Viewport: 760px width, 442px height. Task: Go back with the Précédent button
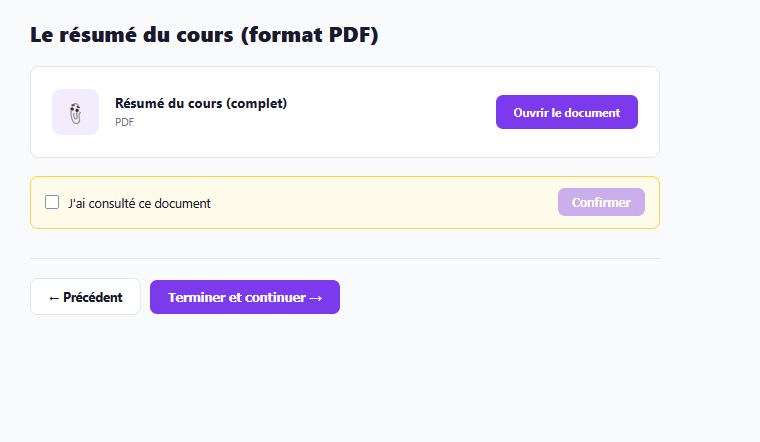coord(85,297)
